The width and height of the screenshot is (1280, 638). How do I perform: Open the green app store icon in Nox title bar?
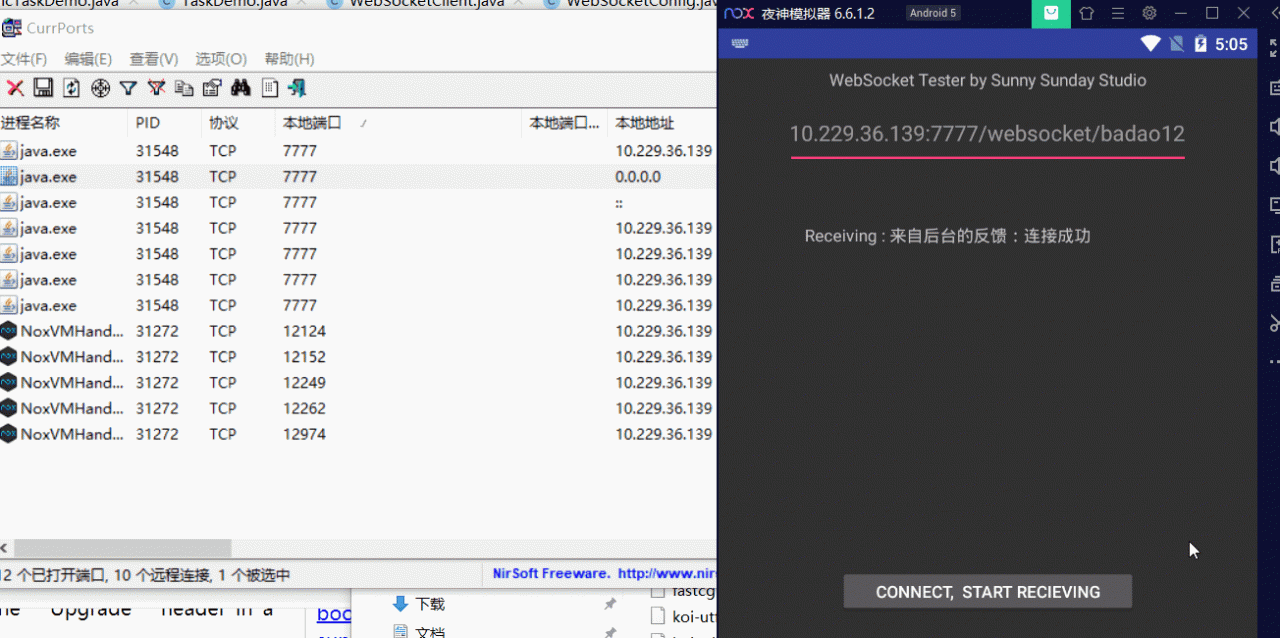click(x=1051, y=13)
